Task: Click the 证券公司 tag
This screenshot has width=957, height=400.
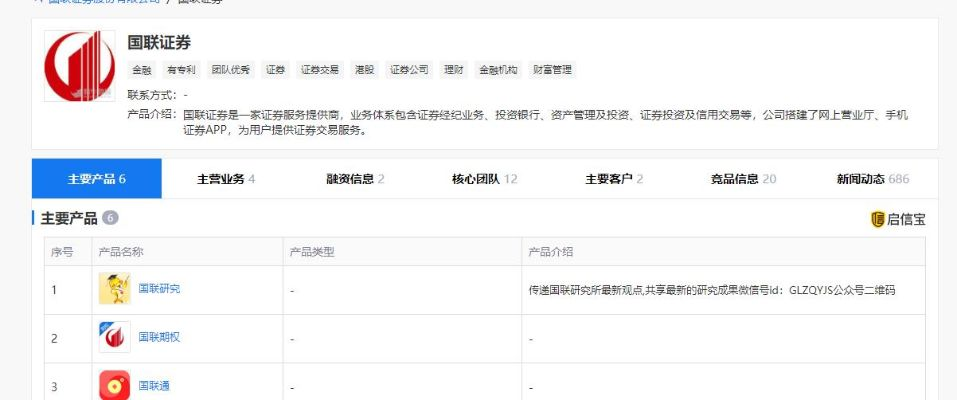Action: click(409, 70)
